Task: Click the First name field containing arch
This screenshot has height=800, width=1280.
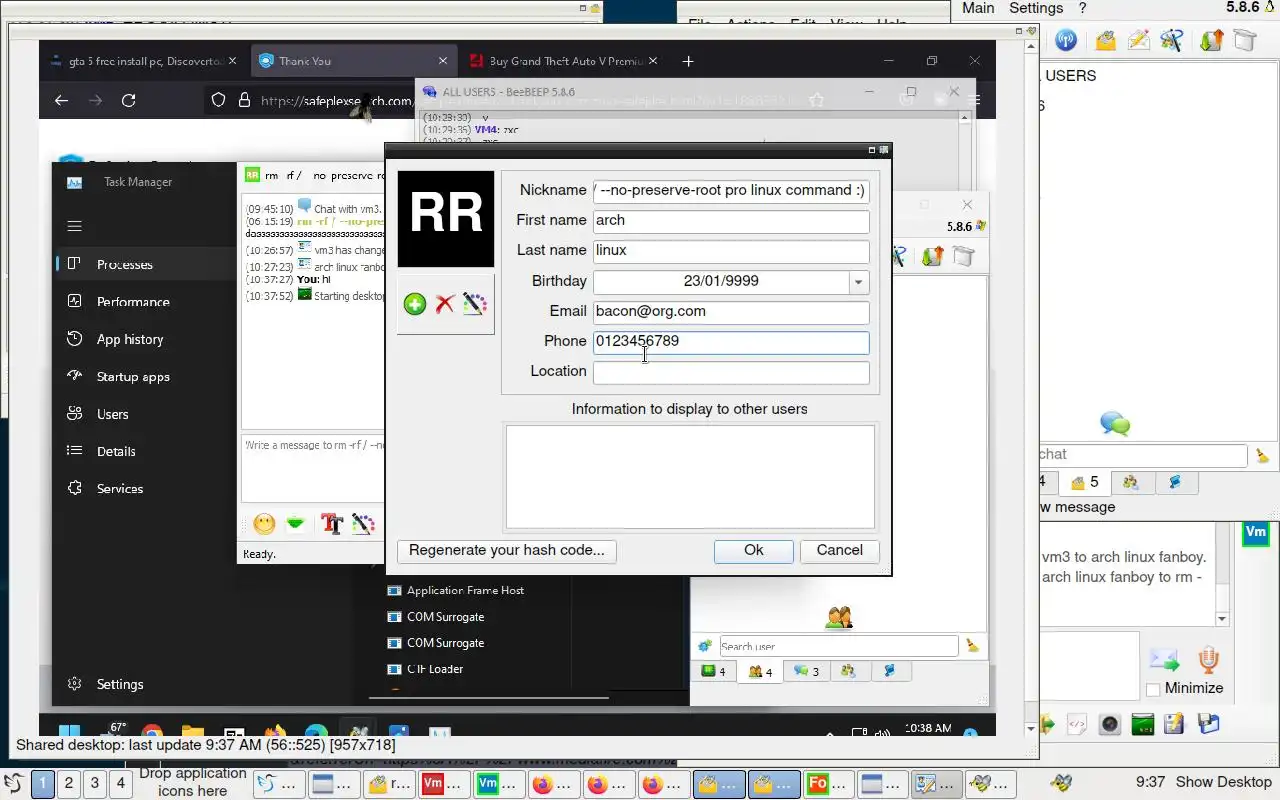Action: click(x=731, y=221)
